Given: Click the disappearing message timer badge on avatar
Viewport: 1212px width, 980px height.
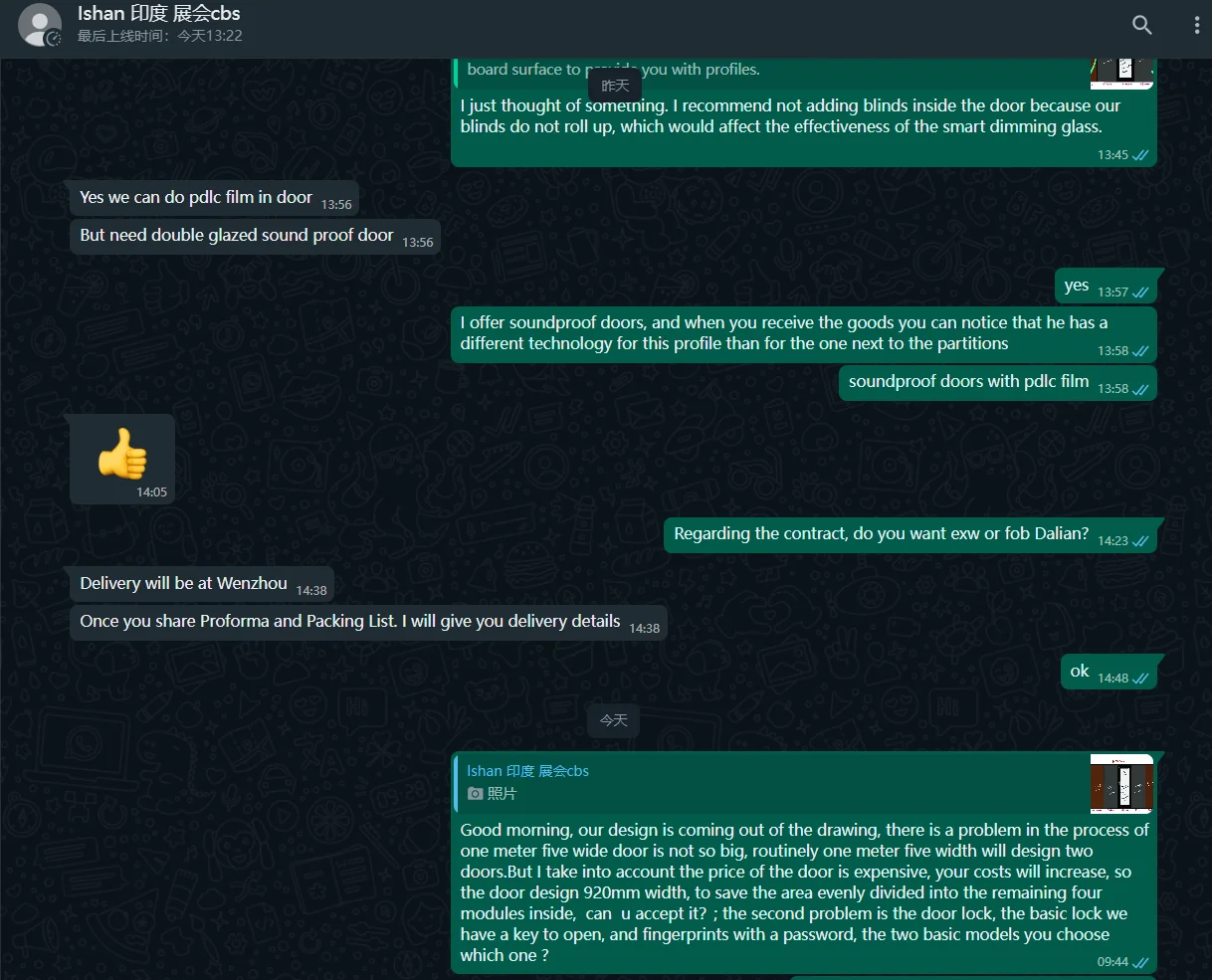Looking at the screenshot, I should point(54,39).
